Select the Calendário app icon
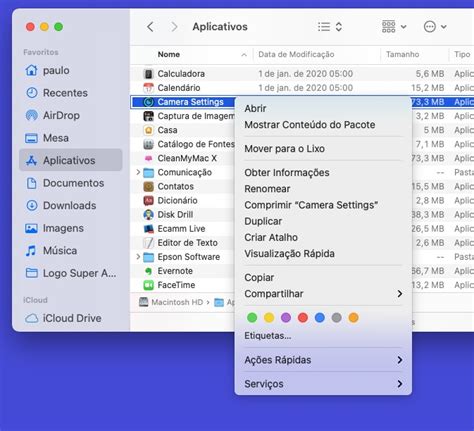 pyautogui.click(x=148, y=88)
